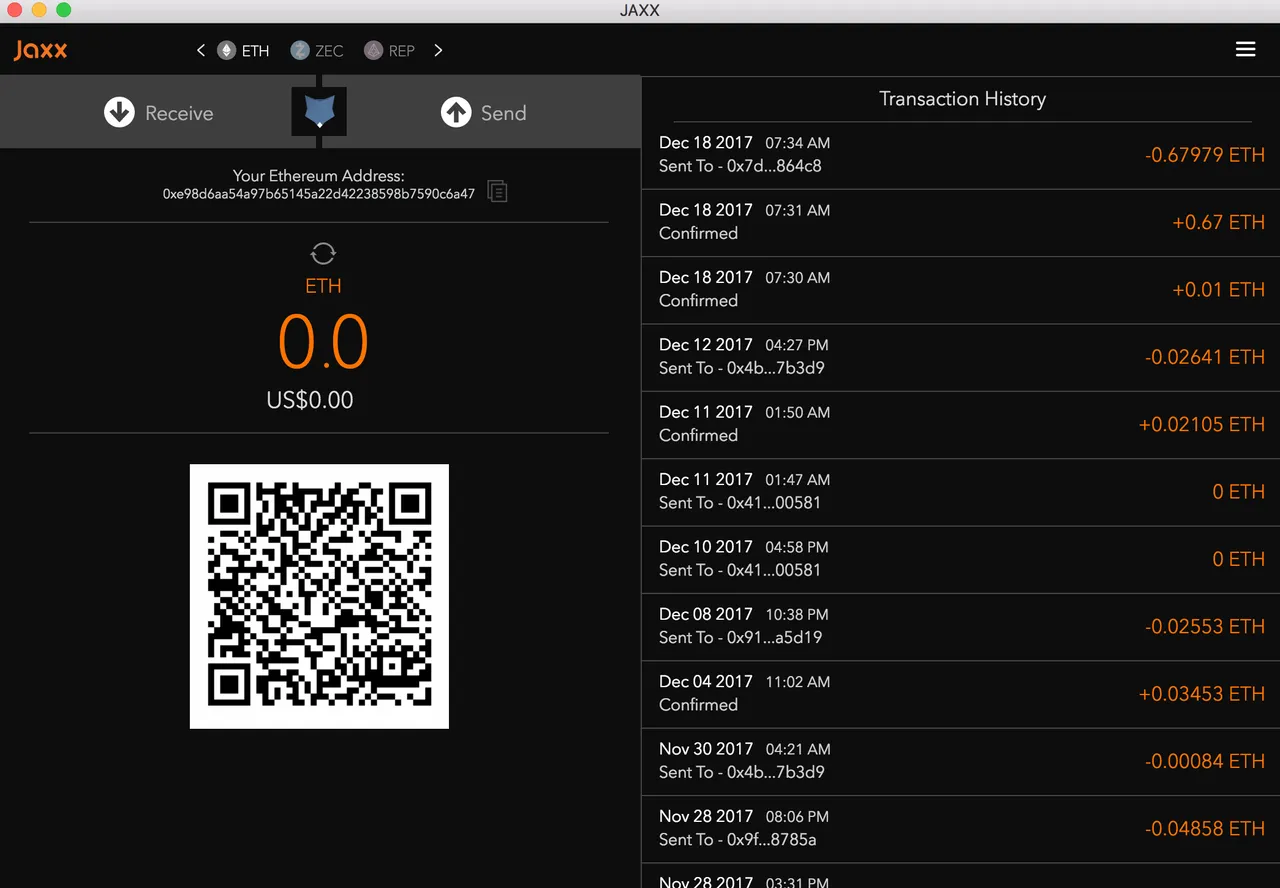This screenshot has width=1280, height=888.
Task: Click the -0.04858 ETH amount
Action: 1205,828
